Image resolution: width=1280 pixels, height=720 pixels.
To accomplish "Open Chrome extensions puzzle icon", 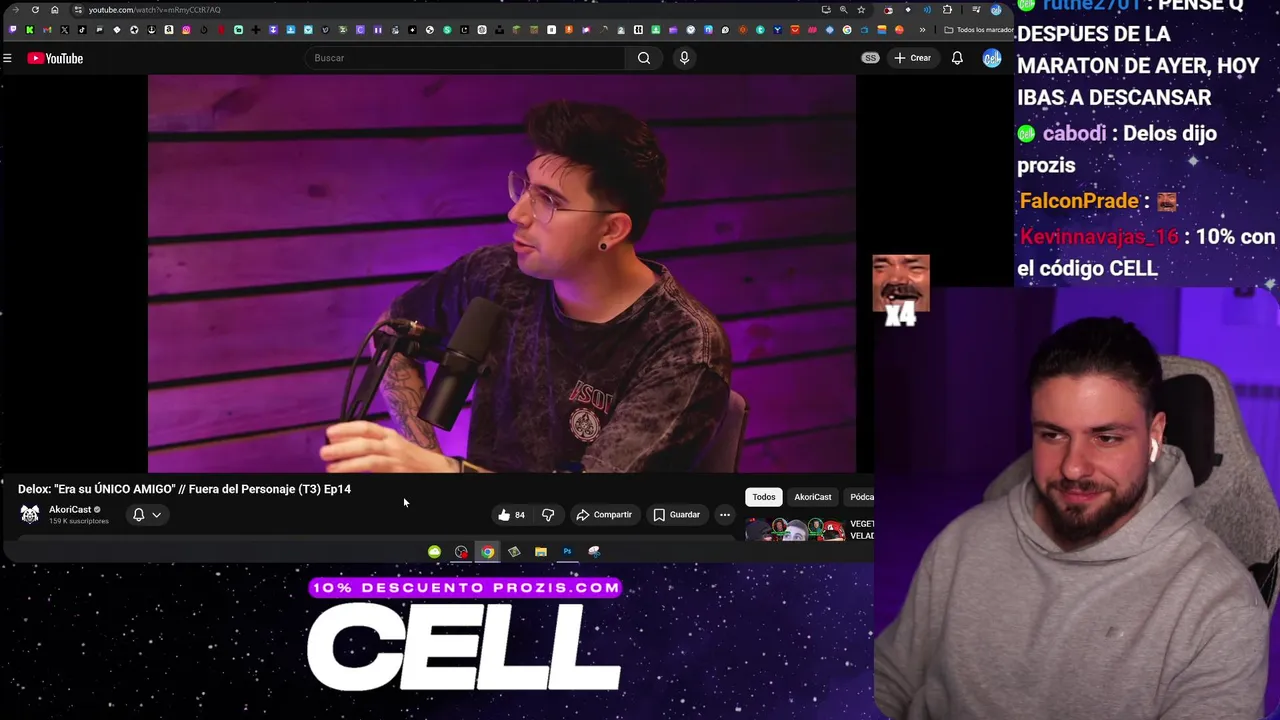I will [x=947, y=10].
